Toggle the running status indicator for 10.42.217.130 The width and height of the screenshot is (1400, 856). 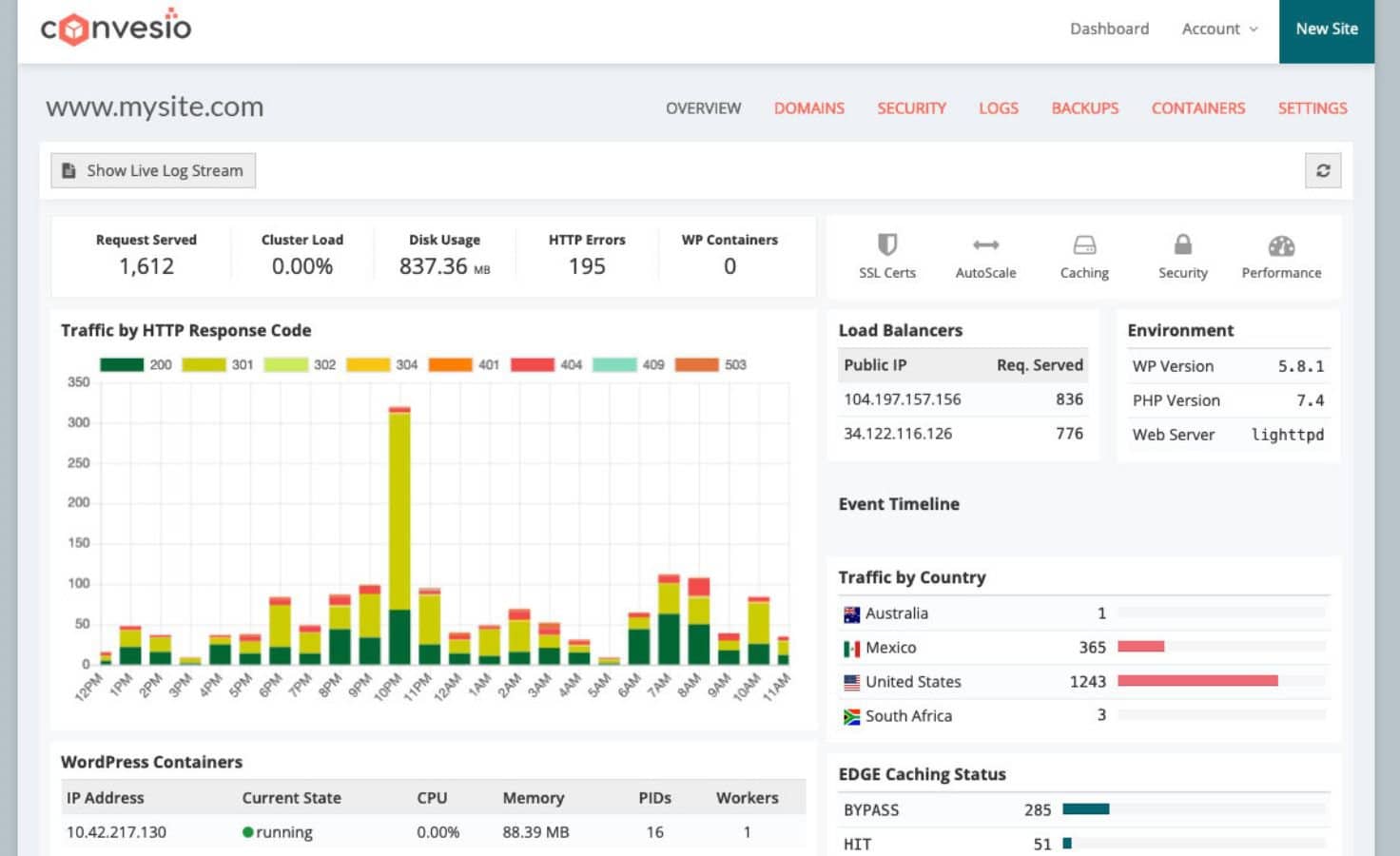pos(248,831)
